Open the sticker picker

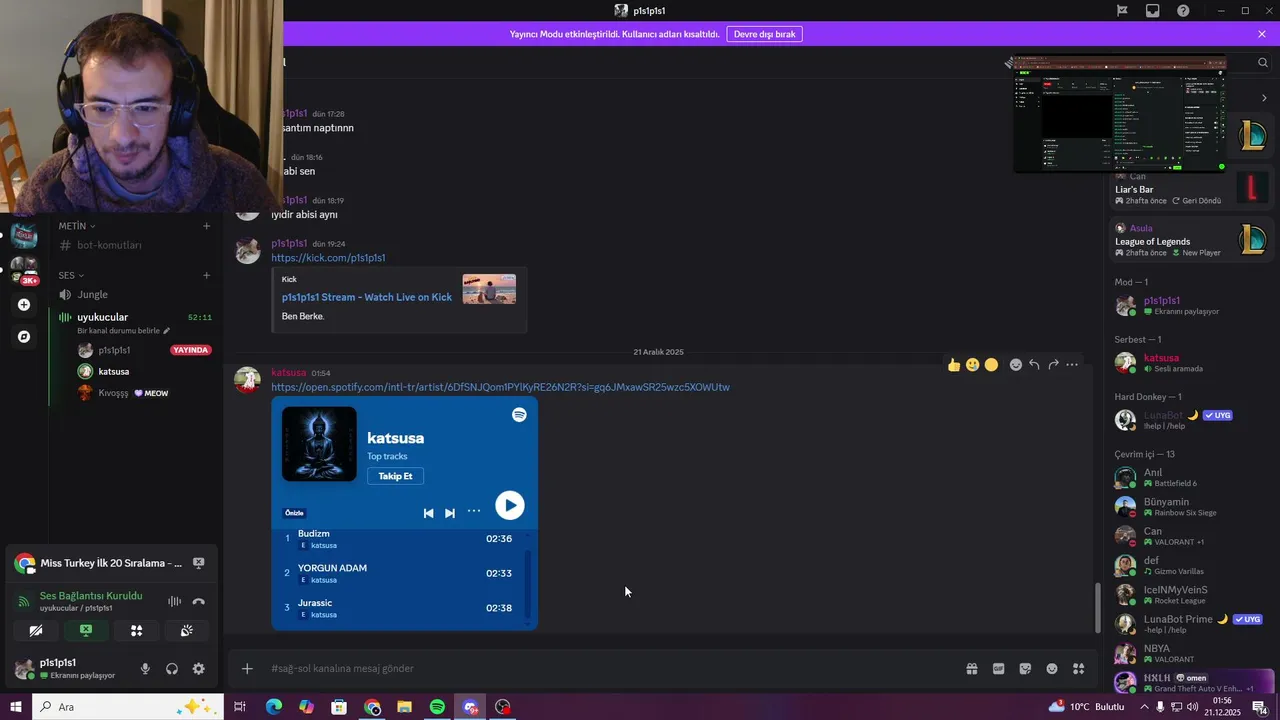pyautogui.click(x=1025, y=669)
